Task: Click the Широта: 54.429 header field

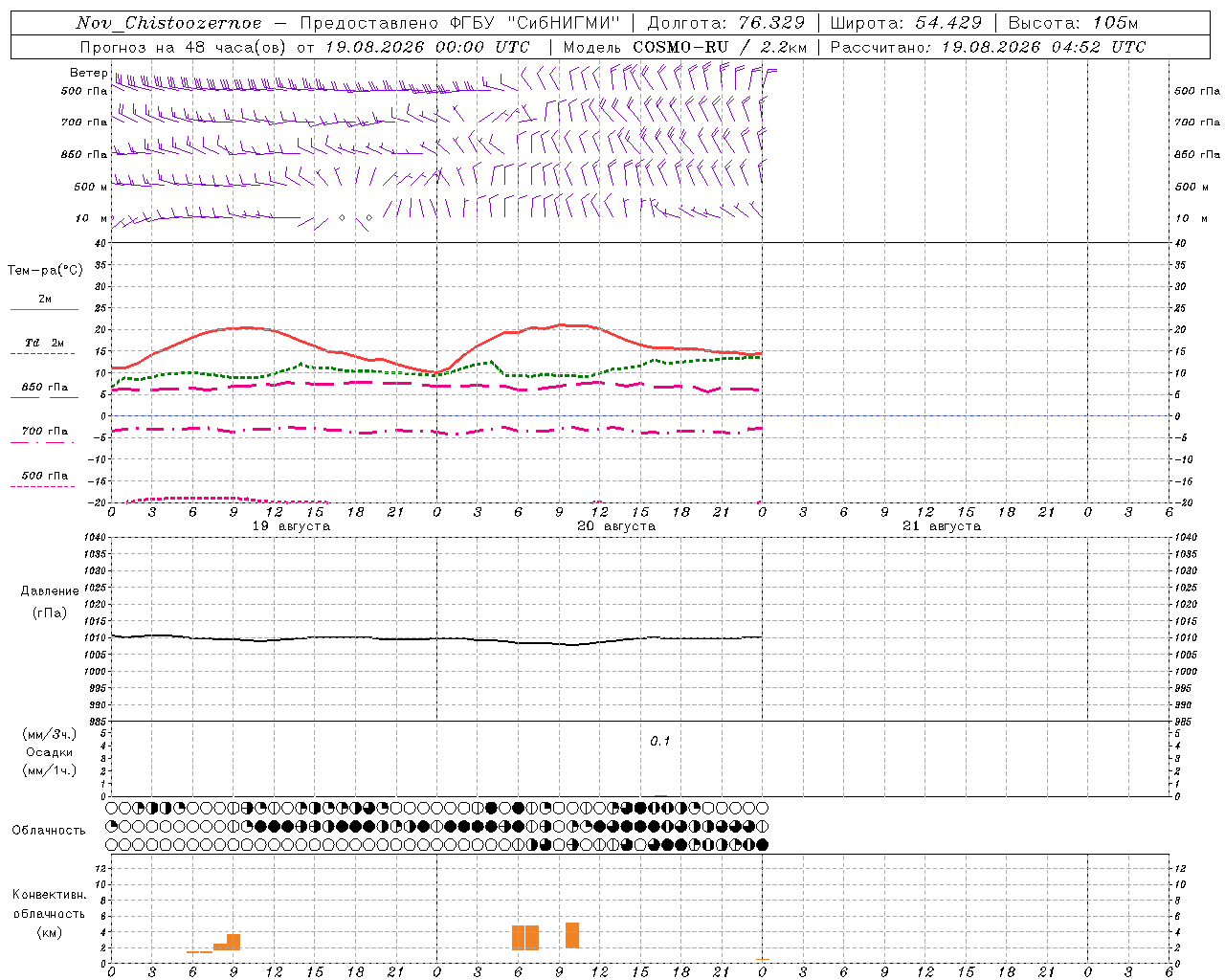Action: [906, 23]
